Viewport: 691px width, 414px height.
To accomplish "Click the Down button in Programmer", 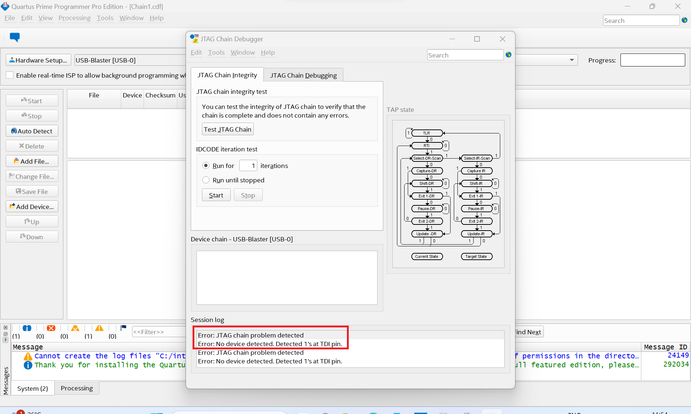I will point(32,237).
